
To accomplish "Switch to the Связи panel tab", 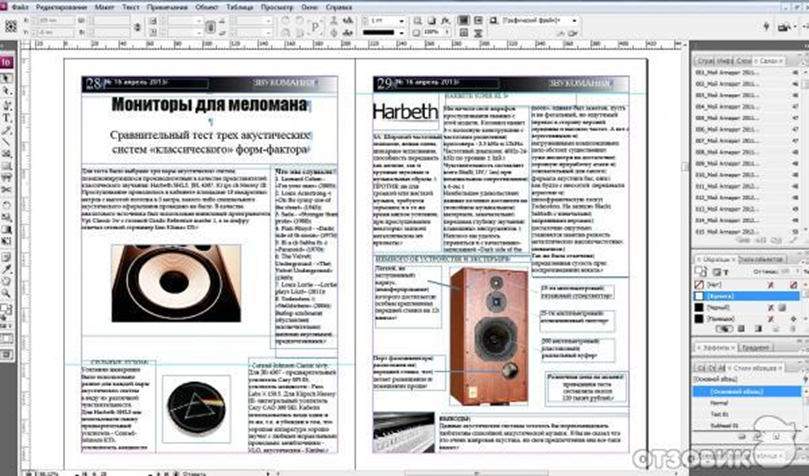I will 769,61.
